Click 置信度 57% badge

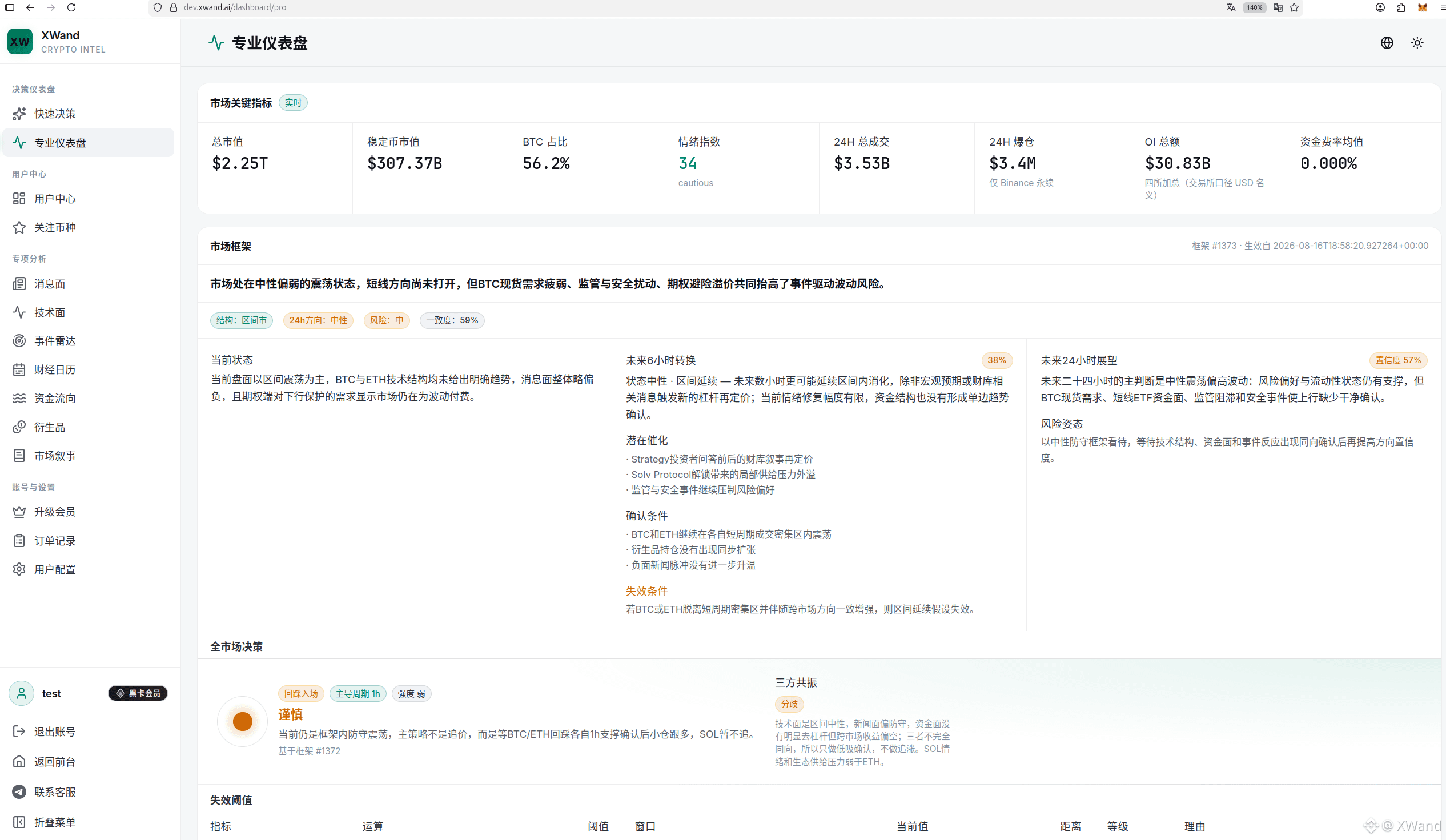tap(1399, 360)
